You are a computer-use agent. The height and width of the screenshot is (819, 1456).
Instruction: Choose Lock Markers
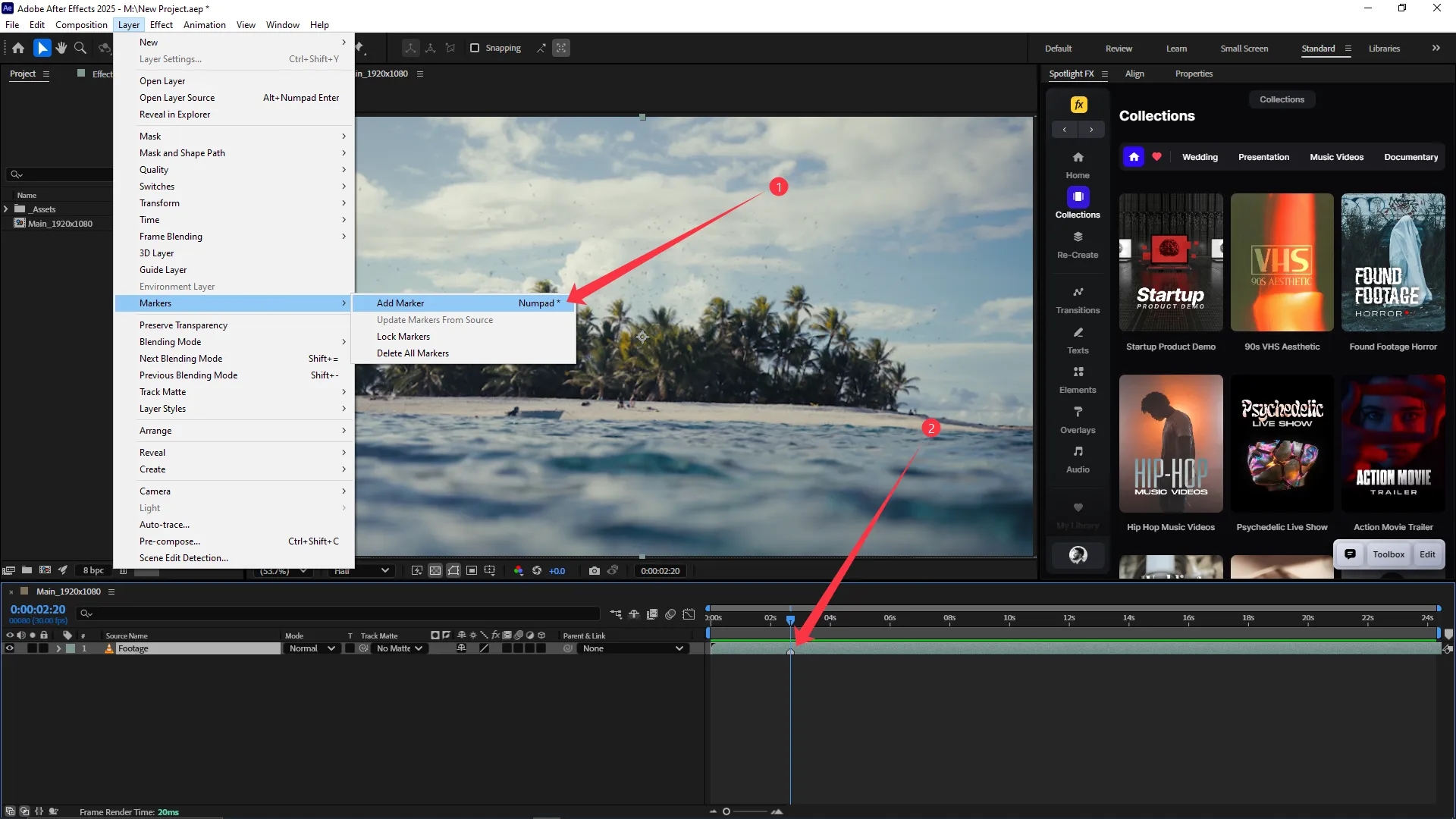pos(464,337)
